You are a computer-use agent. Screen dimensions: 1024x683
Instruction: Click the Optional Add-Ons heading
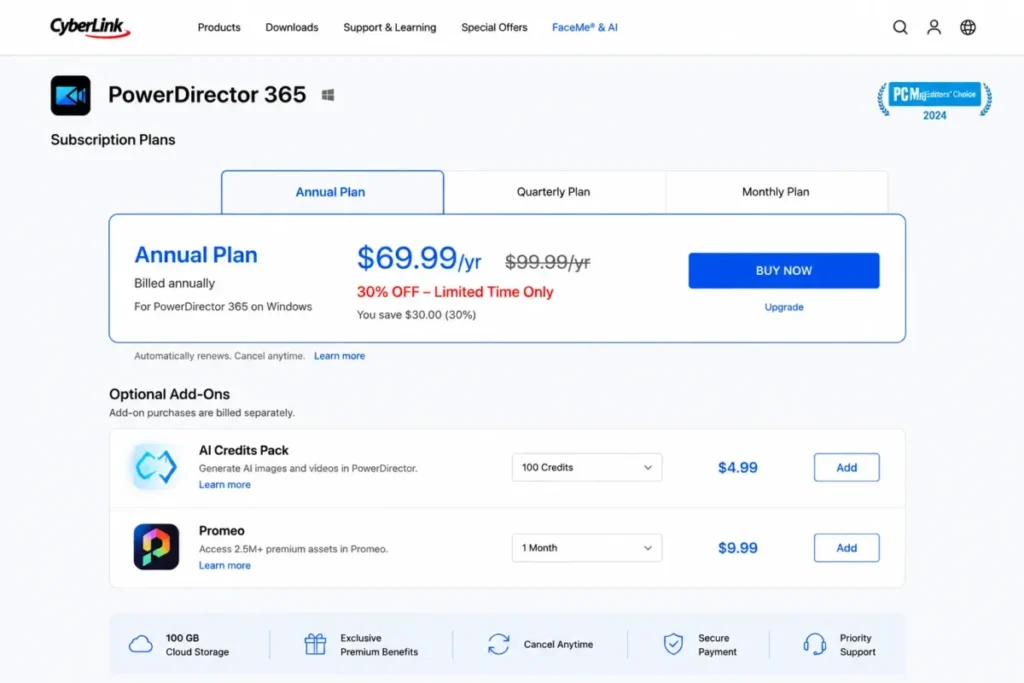click(169, 394)
